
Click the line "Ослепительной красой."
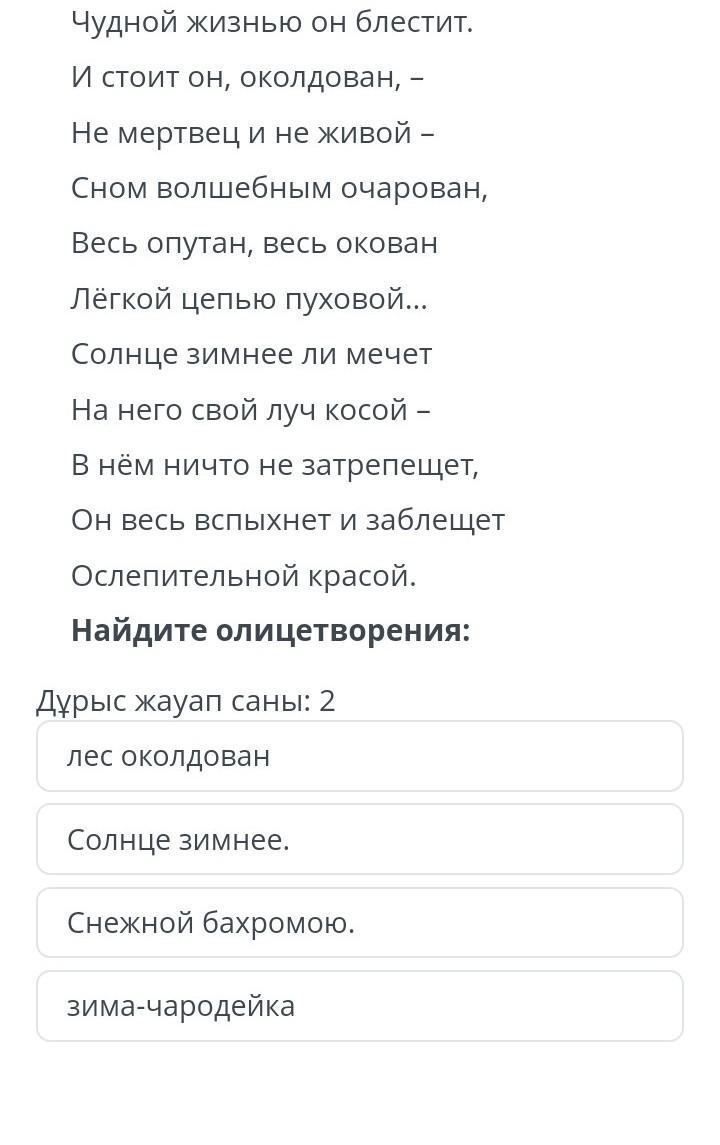[x=244, y=576]
